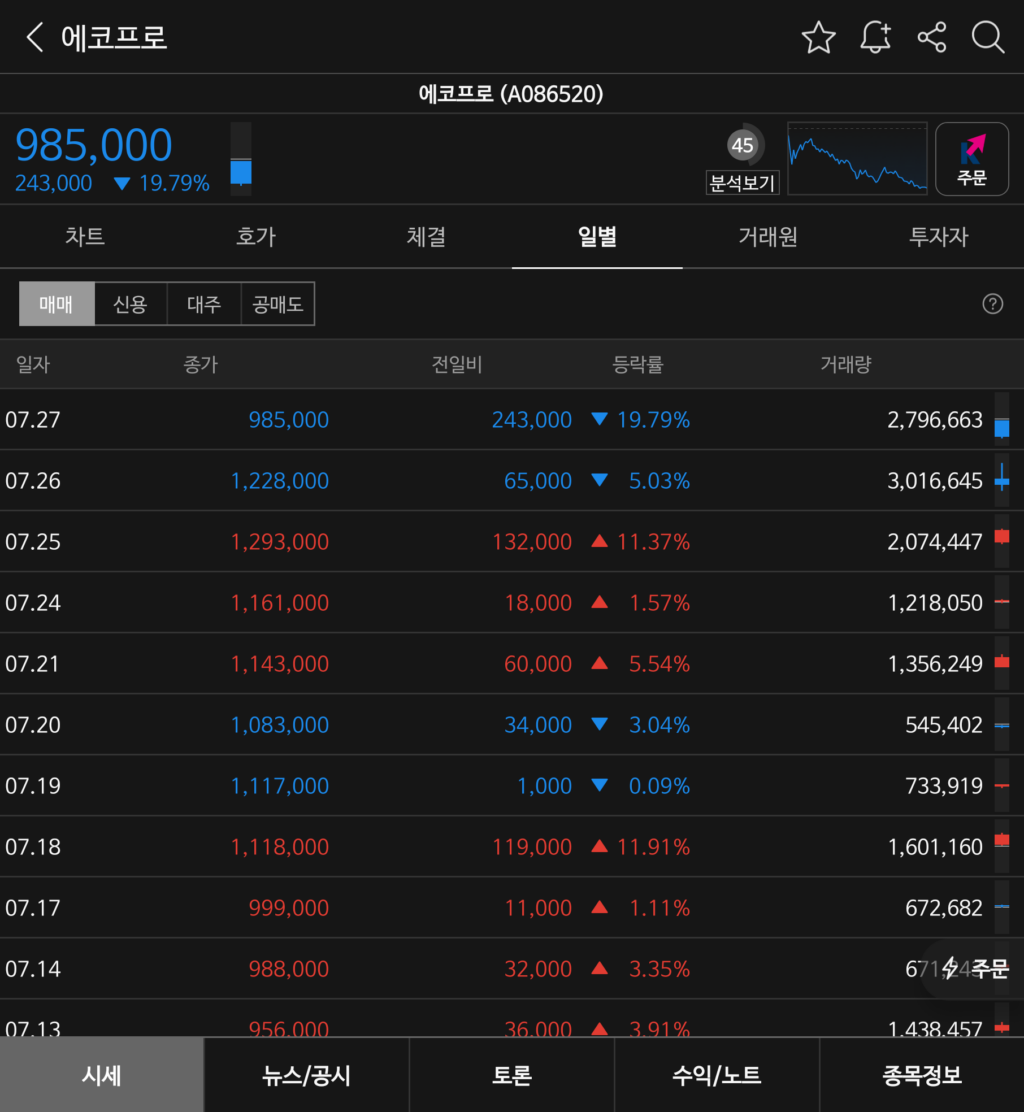Viewport: 1024px width, 1112px height.
Task: Tap the 전일비 column header
Action: click(457, 365)
